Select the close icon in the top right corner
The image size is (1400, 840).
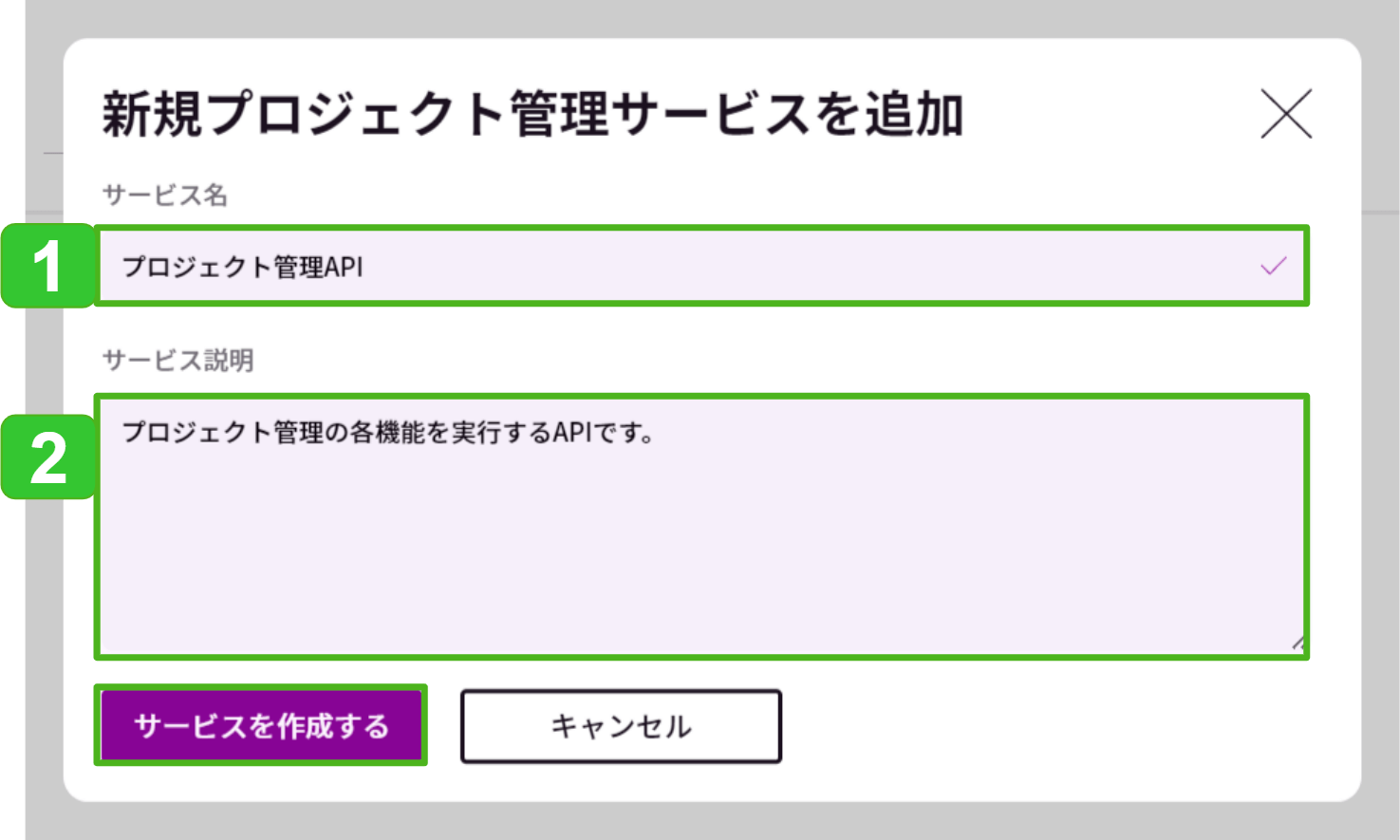coord(1286,114)
